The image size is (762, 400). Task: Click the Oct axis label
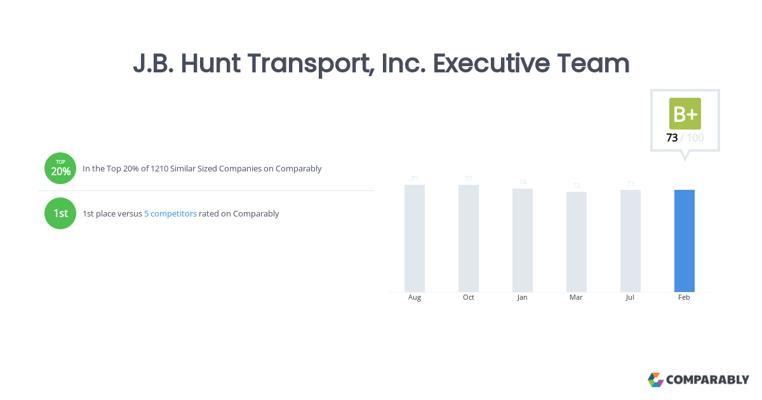(x=468, y=297)
